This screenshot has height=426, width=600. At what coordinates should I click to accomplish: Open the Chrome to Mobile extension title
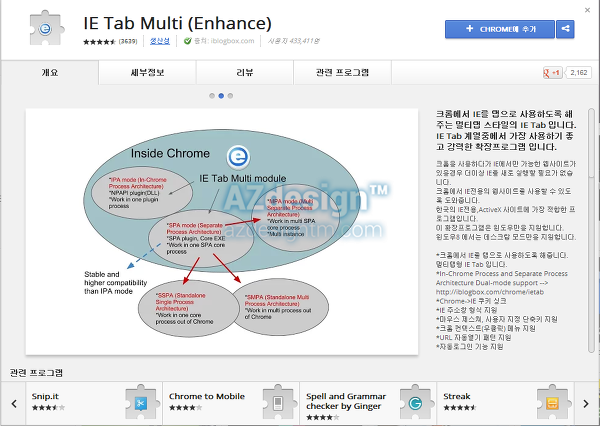click(207, 397)
